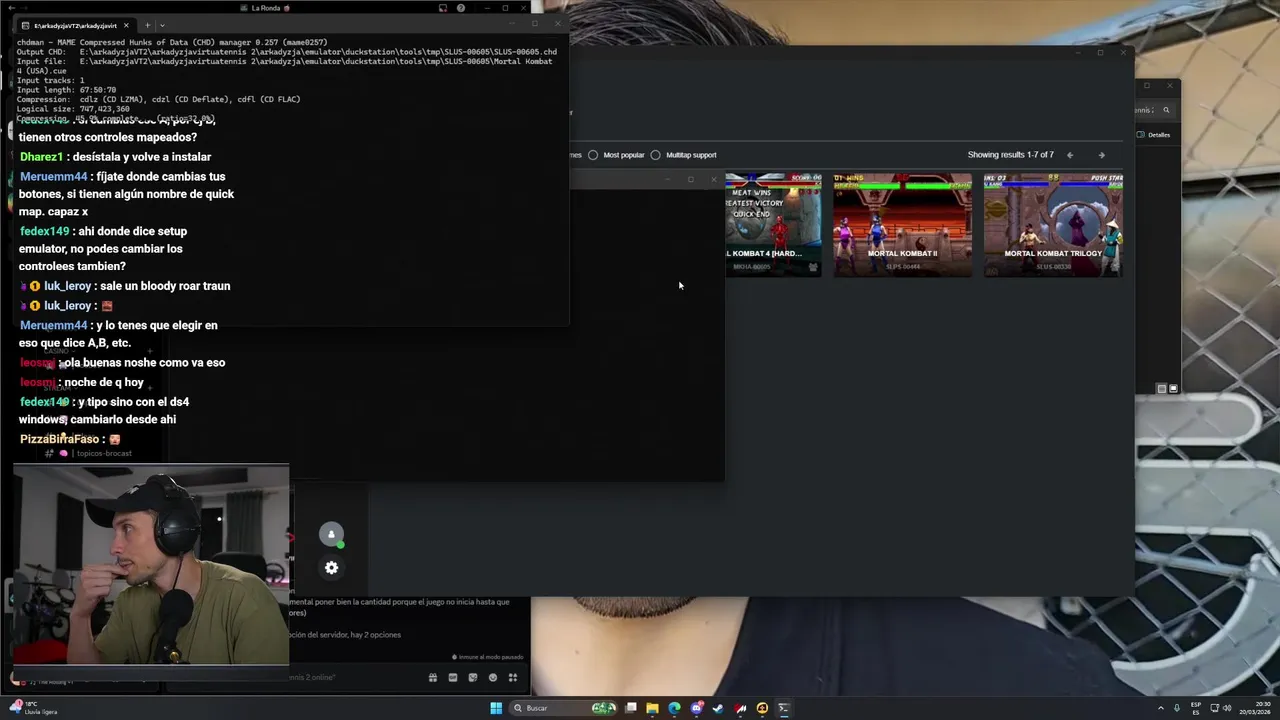Open the sticker picker in Discord chat bar

point(472,678)
